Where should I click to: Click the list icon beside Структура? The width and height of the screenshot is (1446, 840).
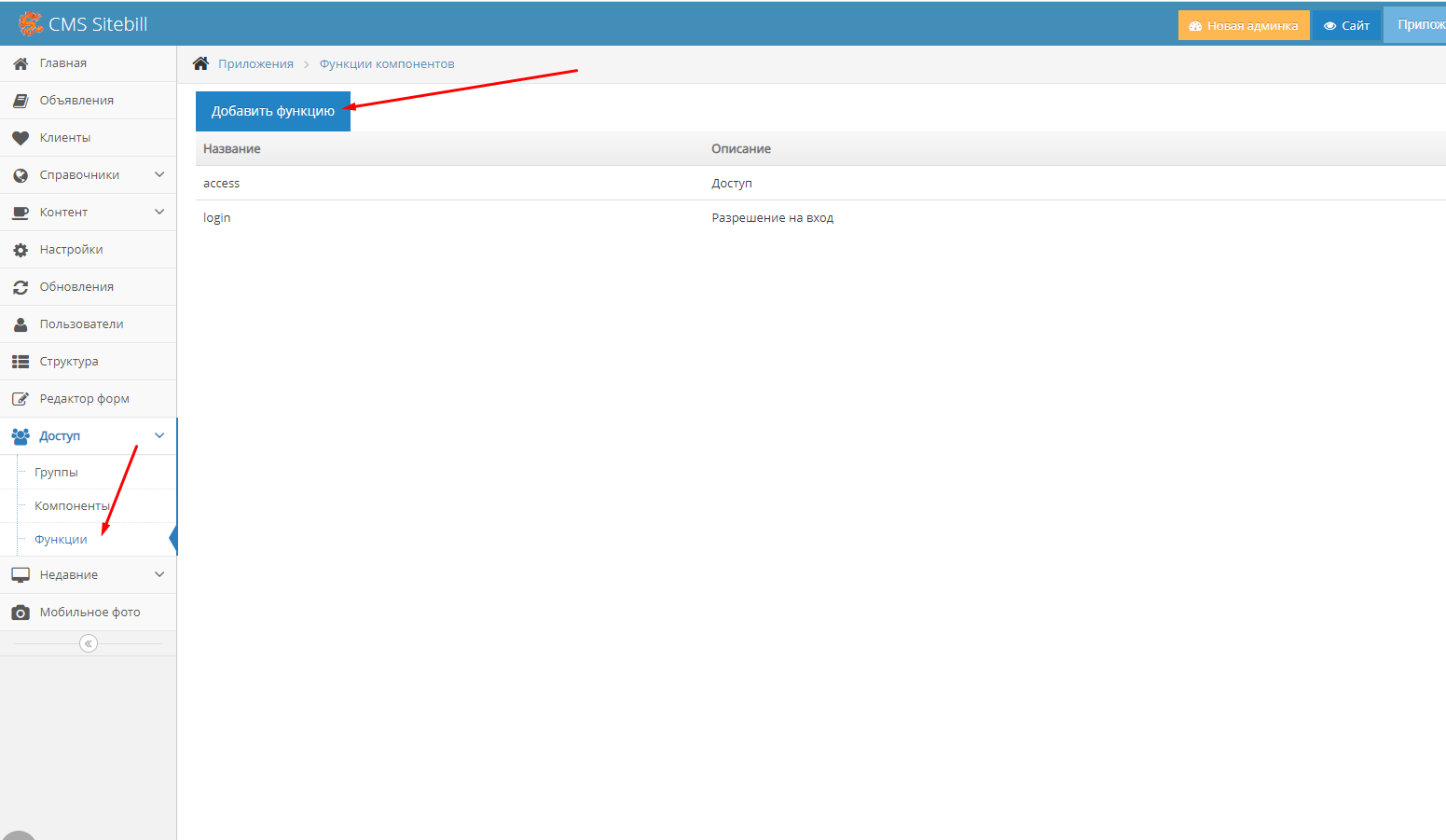pyautogui.click(x=21, y=362)
